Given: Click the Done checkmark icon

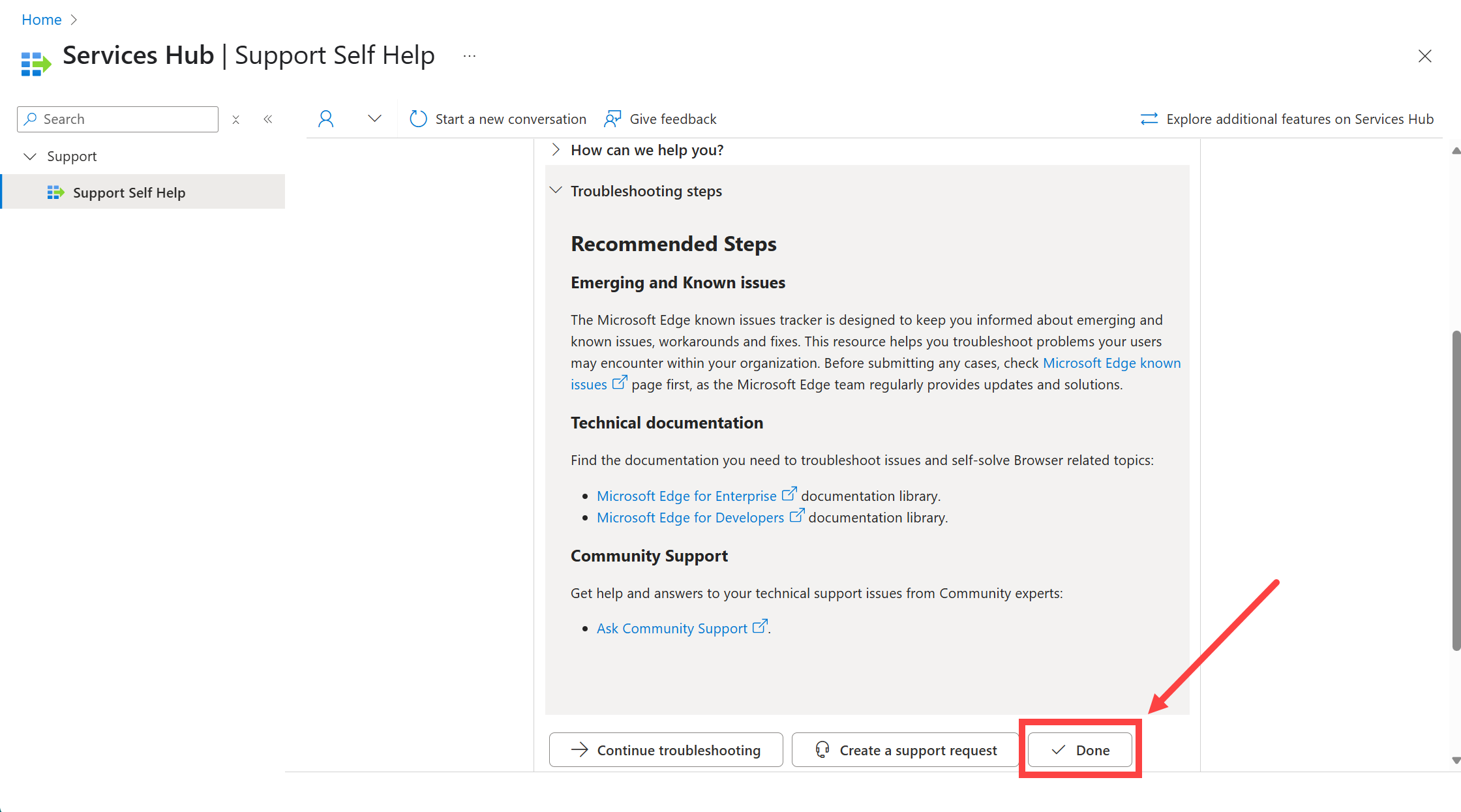Looking at the screenshot, I should (1056, 749).
